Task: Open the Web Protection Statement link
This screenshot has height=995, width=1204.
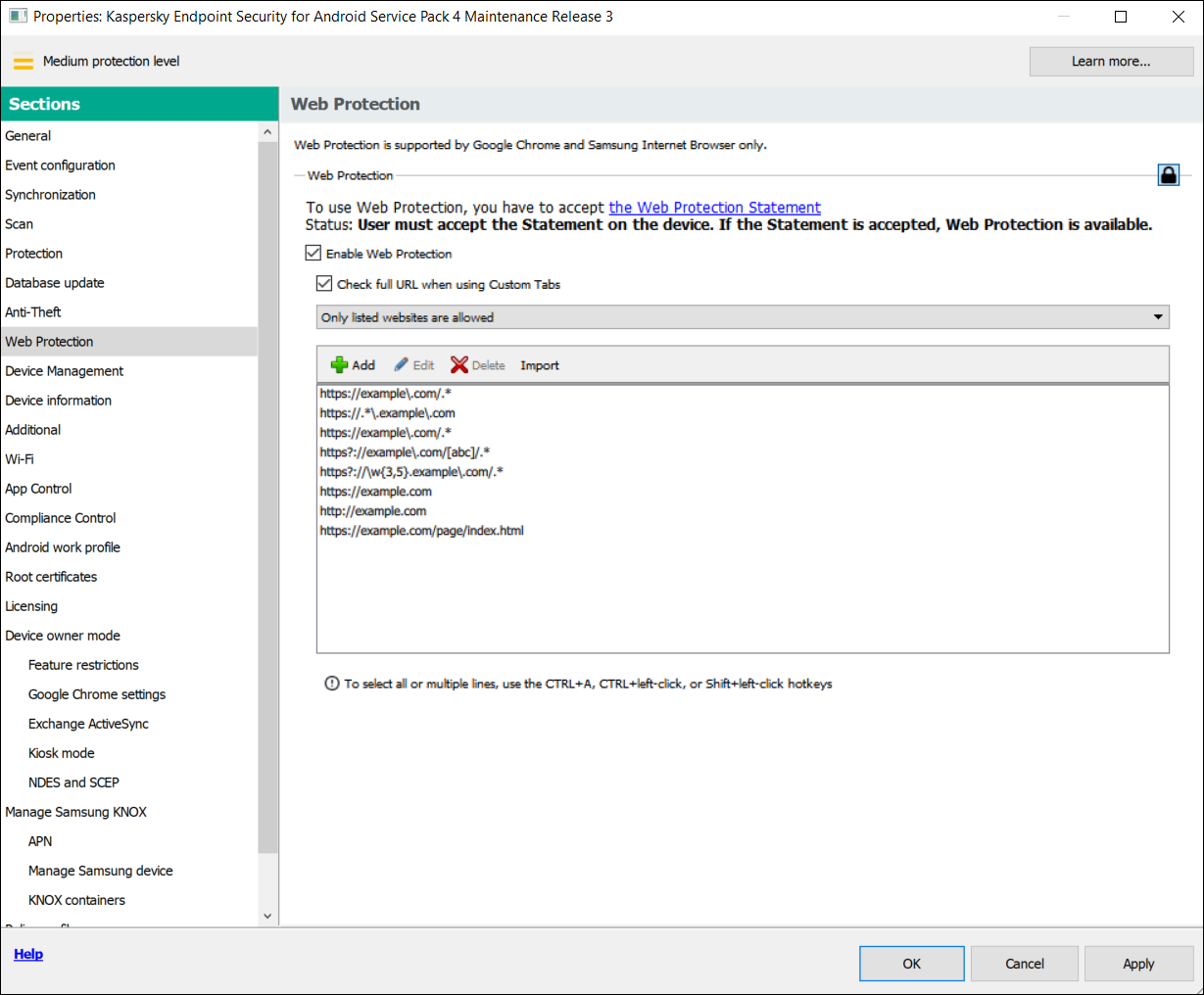Action: pos(714,207)
